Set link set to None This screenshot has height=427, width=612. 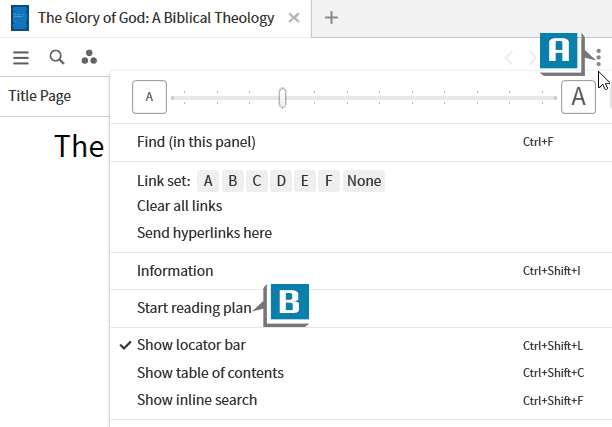click(364, 181)
